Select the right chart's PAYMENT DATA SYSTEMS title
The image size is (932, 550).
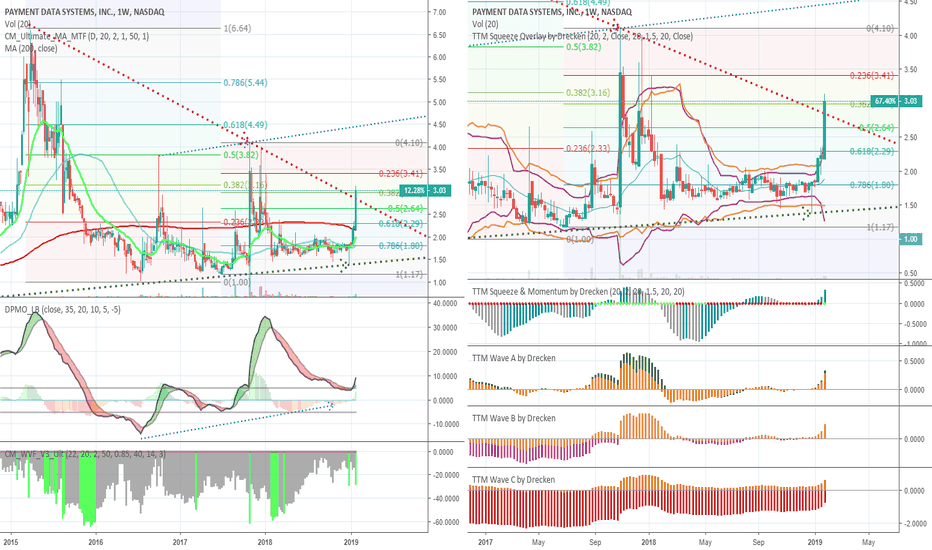[552, 12]
